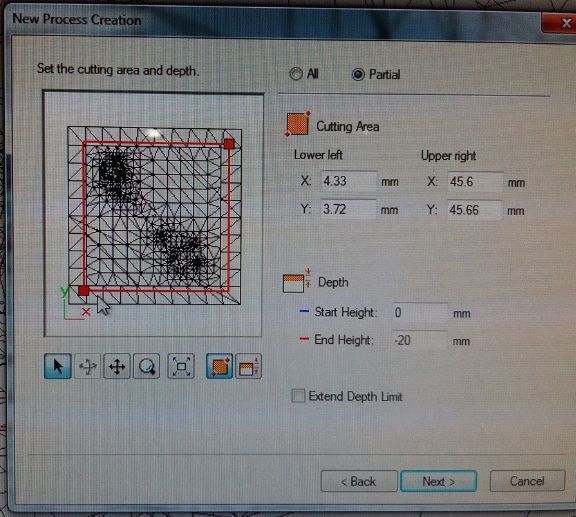Click the Lower left Y field

(348, 209)
